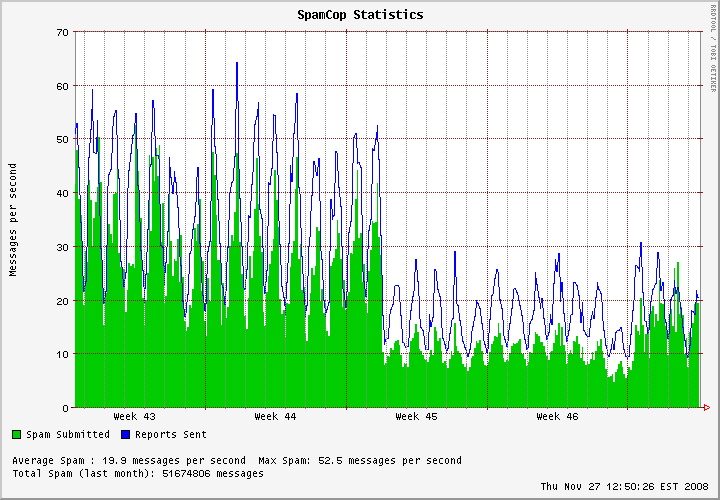Click the 50 tick on the y-axis
The image size is (720, 500).
[x=61, y=139]
